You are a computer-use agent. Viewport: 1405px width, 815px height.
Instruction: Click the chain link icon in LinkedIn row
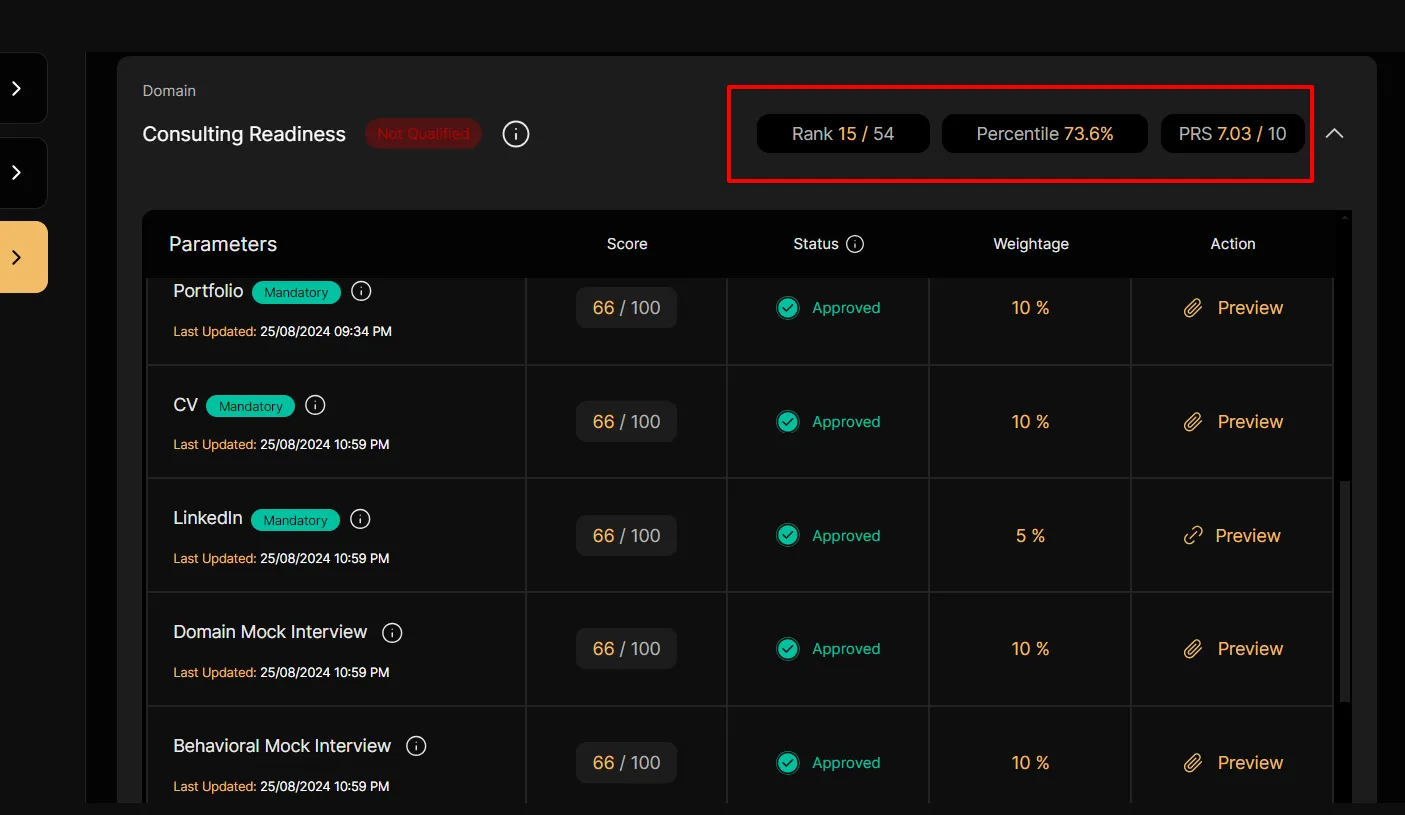pos(1192,536)
